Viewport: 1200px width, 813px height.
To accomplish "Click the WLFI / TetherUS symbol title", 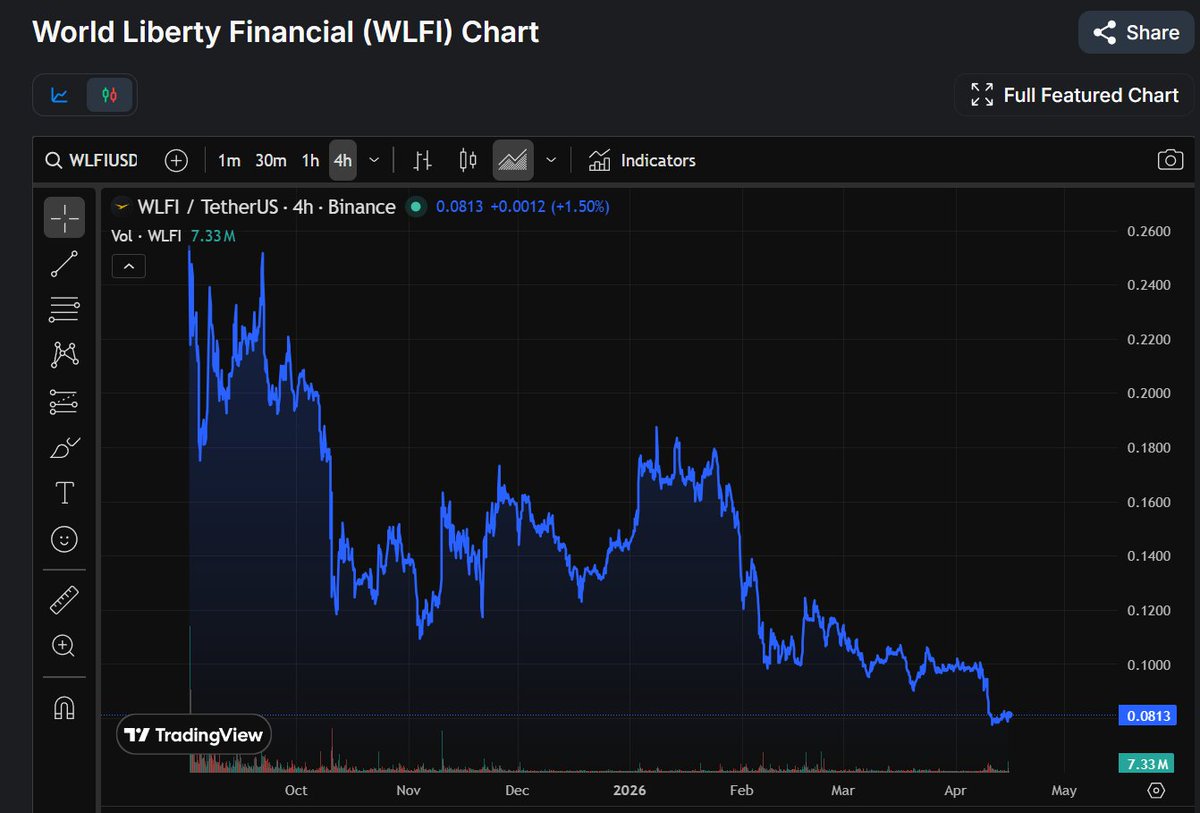I will [x=267, y=207].
